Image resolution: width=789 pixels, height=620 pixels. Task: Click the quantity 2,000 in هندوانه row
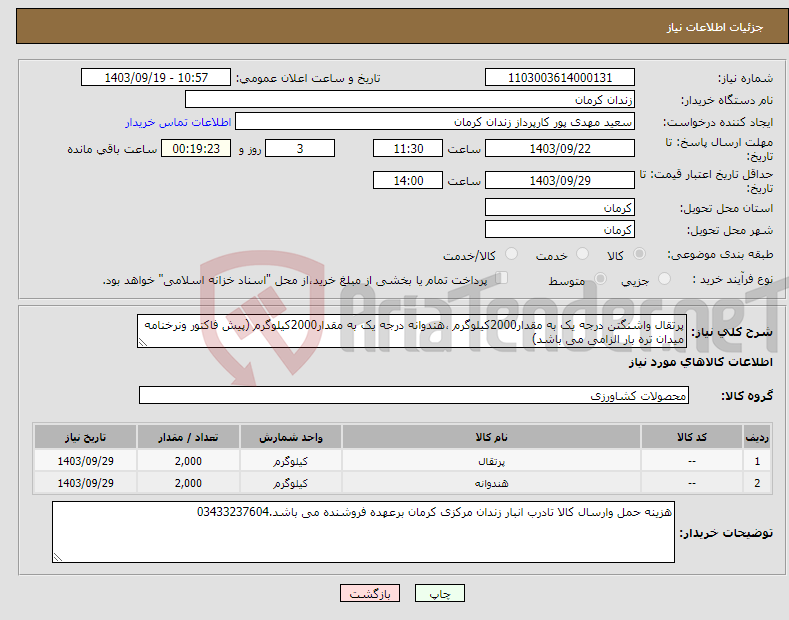click(188, 483)
